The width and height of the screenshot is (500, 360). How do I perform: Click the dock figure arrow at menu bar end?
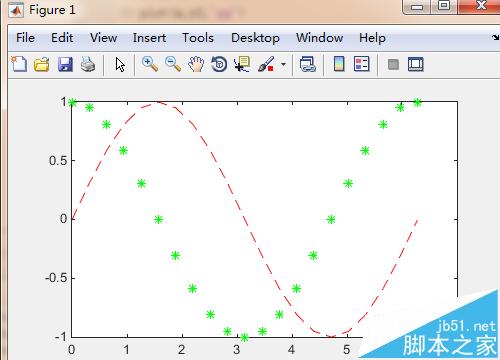pos(496,38)
